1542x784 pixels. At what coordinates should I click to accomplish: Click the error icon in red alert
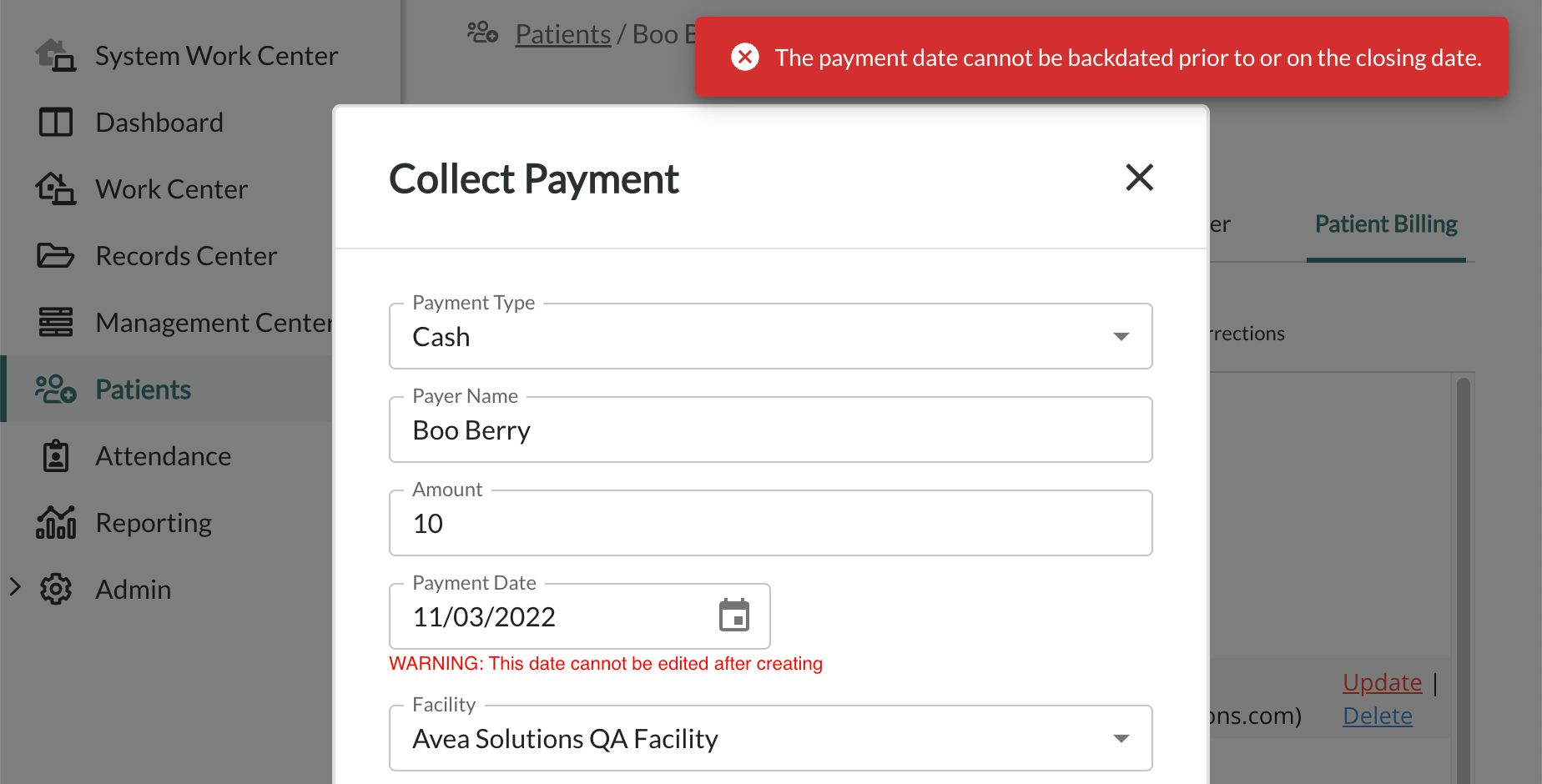coord(745,58)
